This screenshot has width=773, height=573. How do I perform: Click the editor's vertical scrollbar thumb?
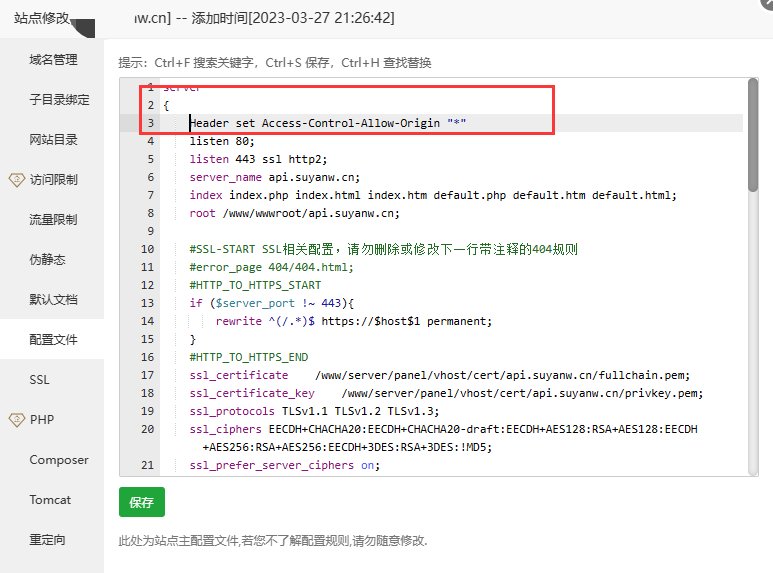tap(751, 135)
